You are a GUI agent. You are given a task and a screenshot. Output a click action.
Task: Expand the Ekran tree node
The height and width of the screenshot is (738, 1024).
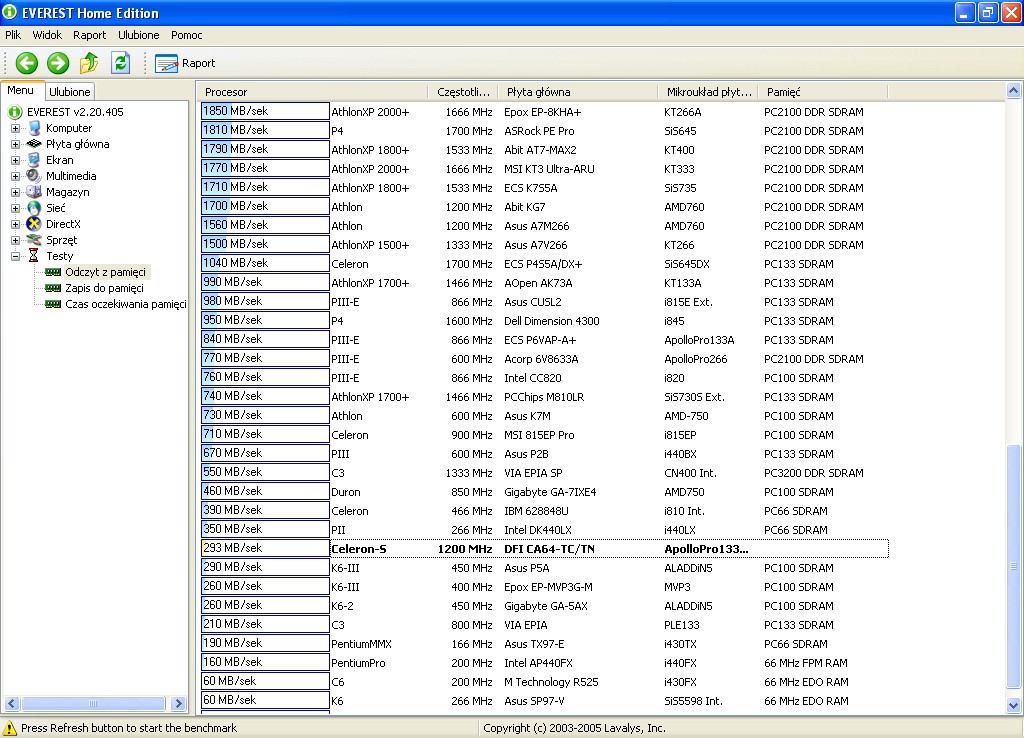15,160
